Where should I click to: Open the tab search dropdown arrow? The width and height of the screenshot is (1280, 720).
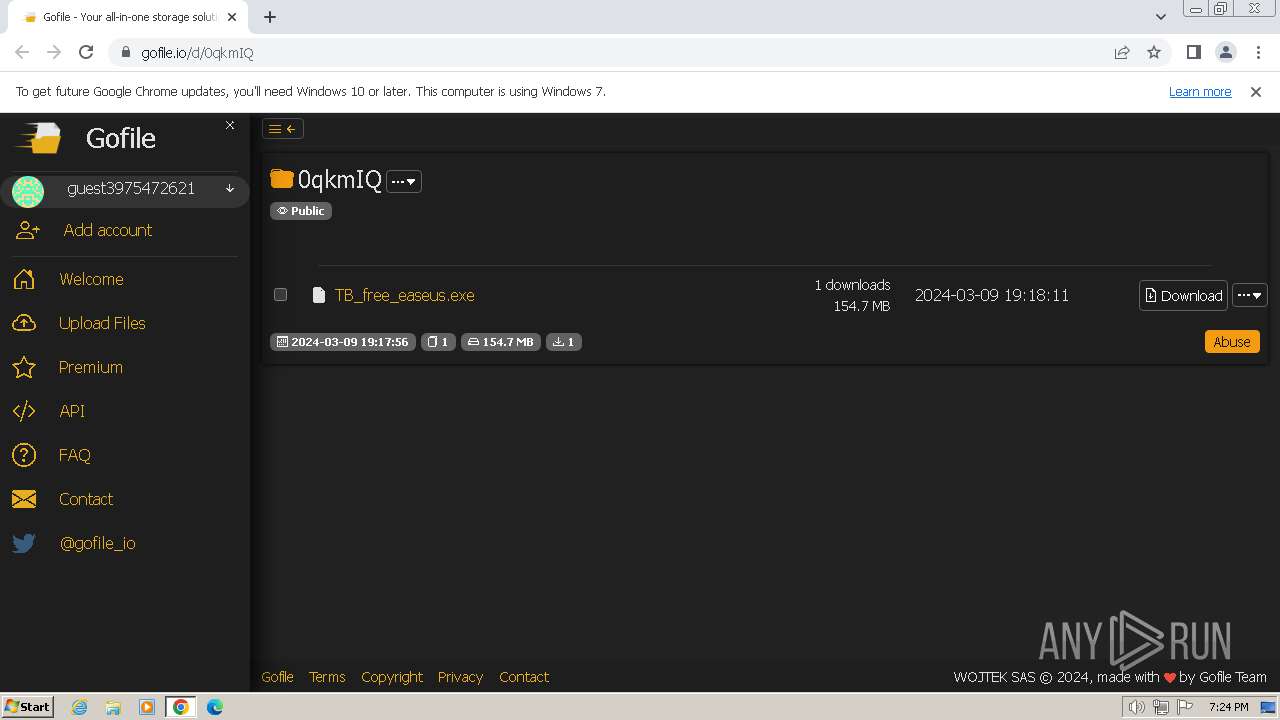1160,17
